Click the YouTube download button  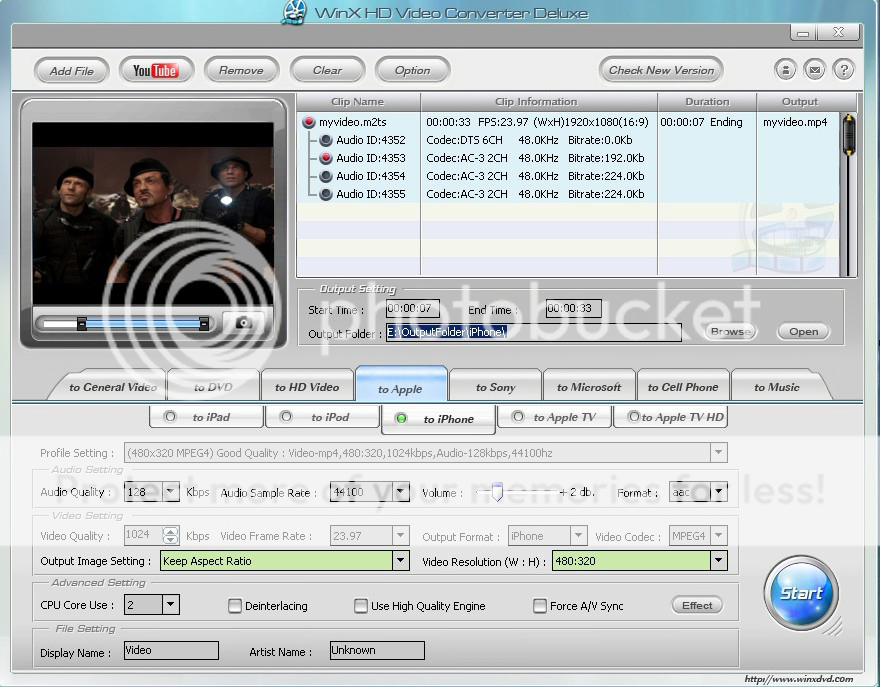pyautogui.click(x=156, y=70)
